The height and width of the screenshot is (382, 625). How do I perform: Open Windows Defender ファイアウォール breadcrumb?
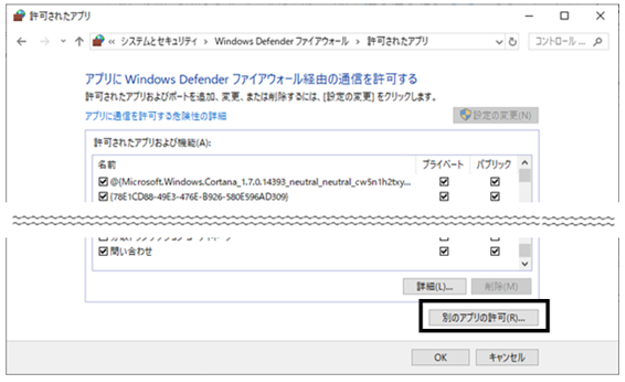281,41
